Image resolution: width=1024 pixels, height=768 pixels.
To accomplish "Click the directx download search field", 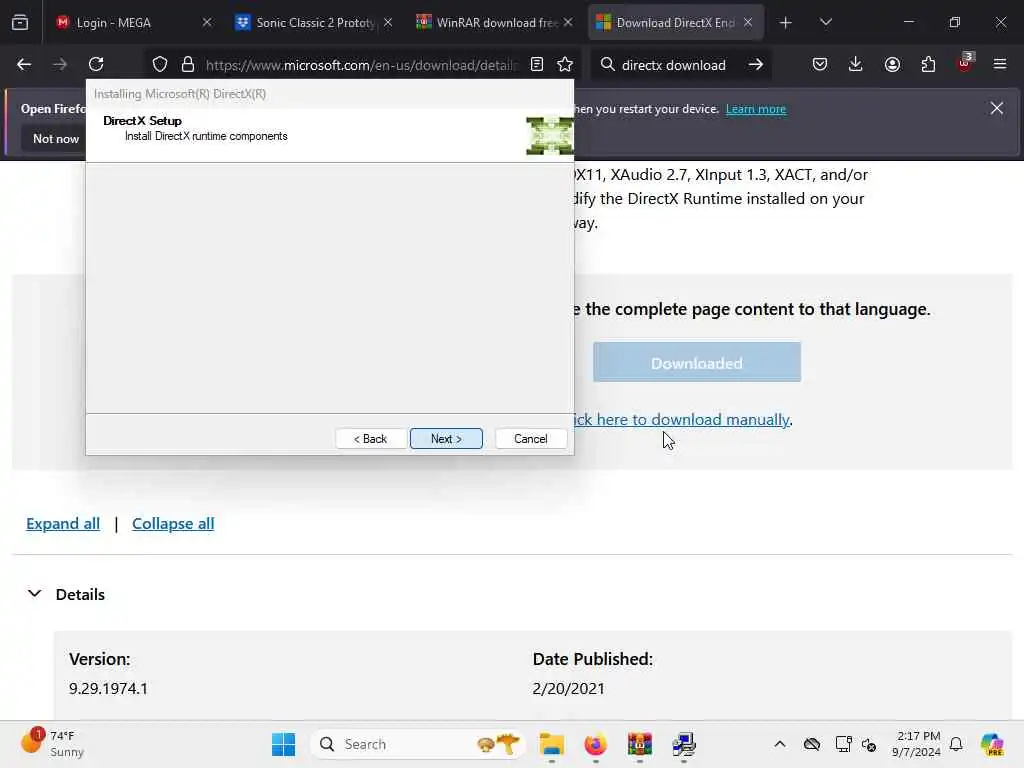I will tap(673, 65).
